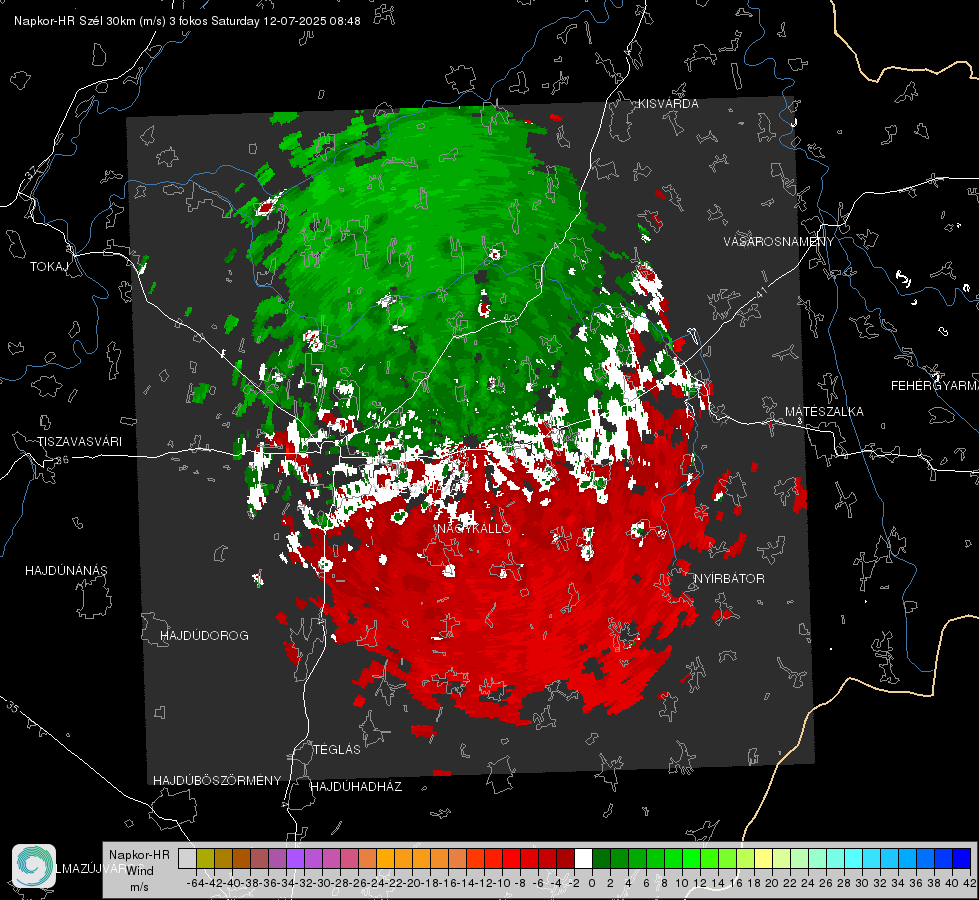
Task: Click the TOKAJ city label
Action: pyautogui.click(x=49, y=267)
